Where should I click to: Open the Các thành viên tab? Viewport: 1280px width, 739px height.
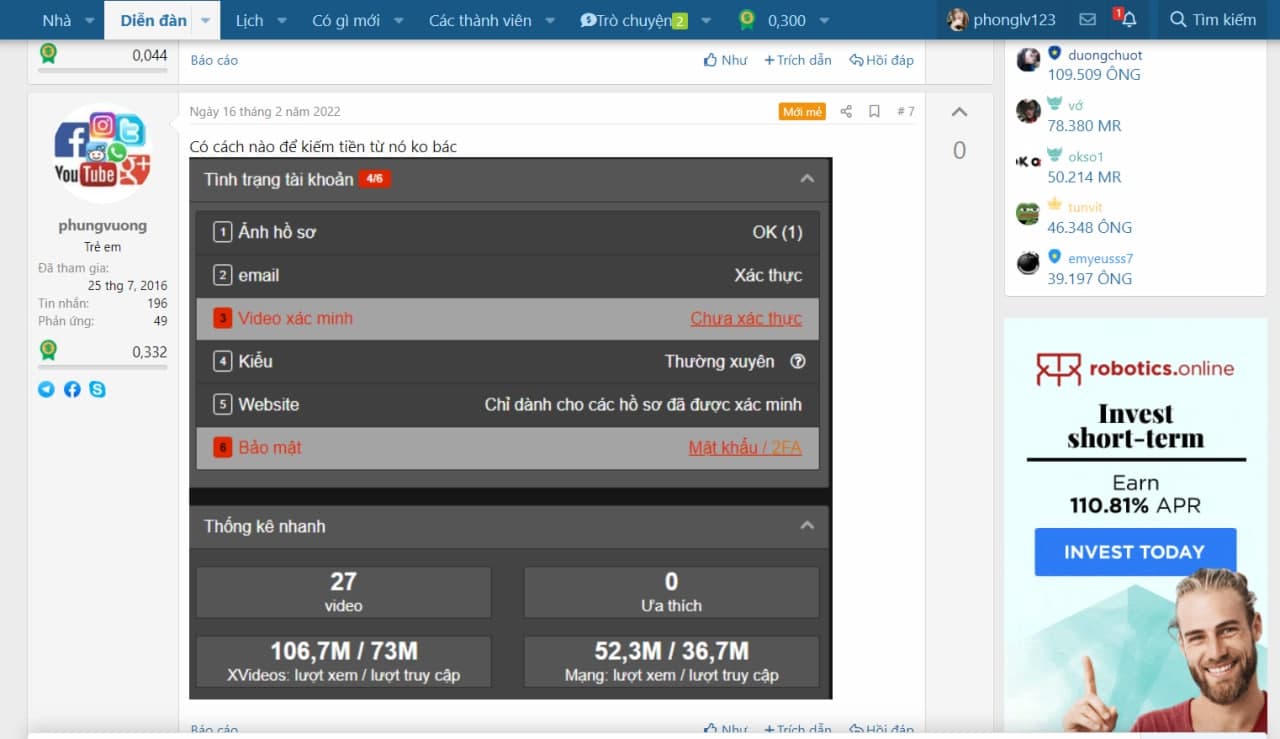(x=480, y=20)
